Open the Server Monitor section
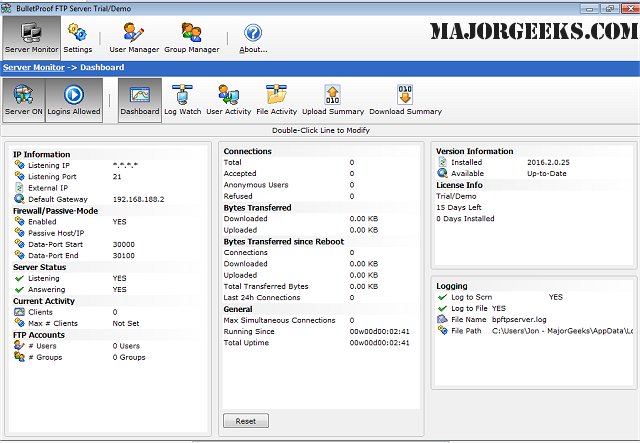 click(x=31, y=38)
